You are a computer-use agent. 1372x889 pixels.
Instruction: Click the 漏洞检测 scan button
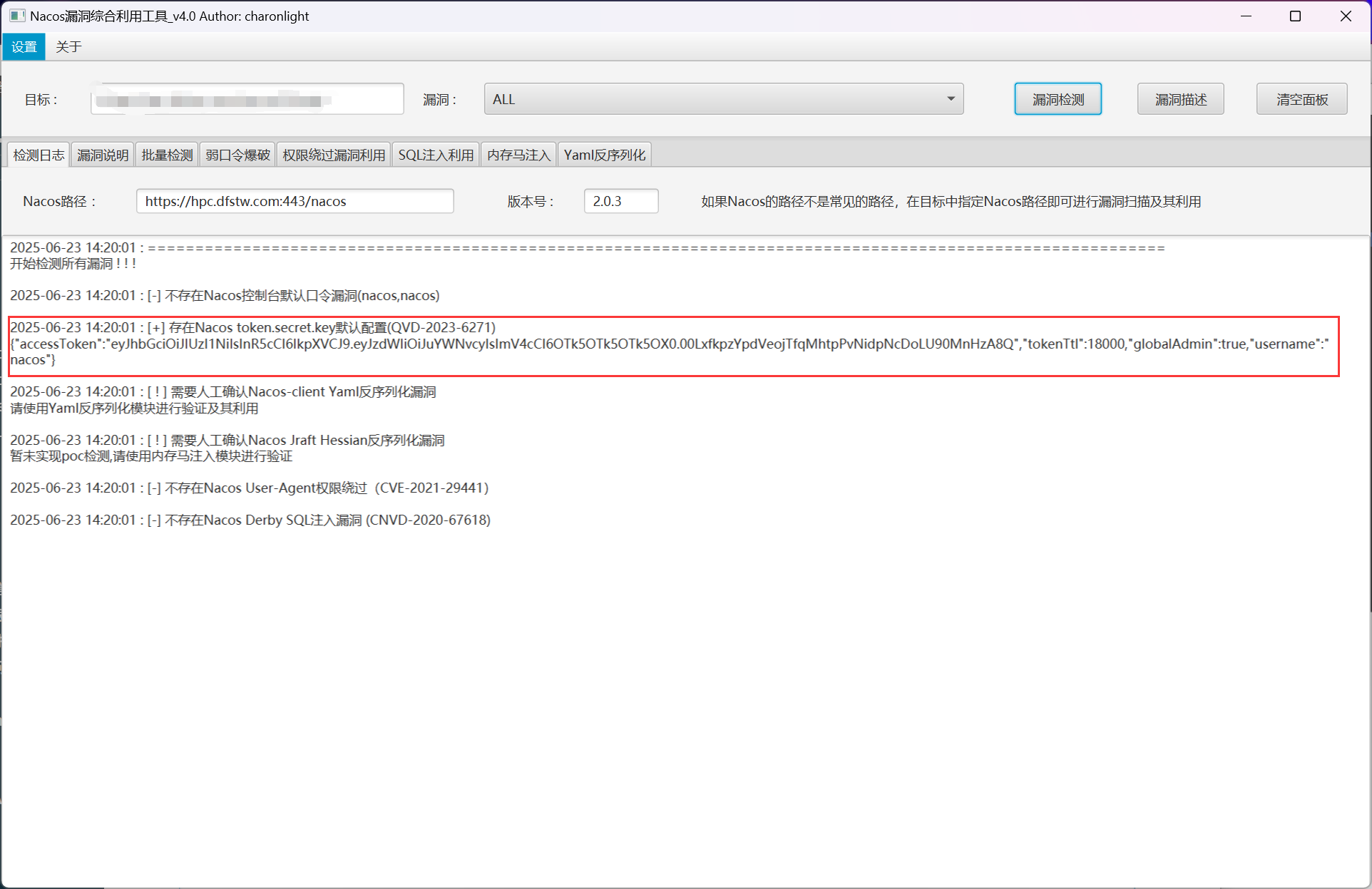(1058, 99)
